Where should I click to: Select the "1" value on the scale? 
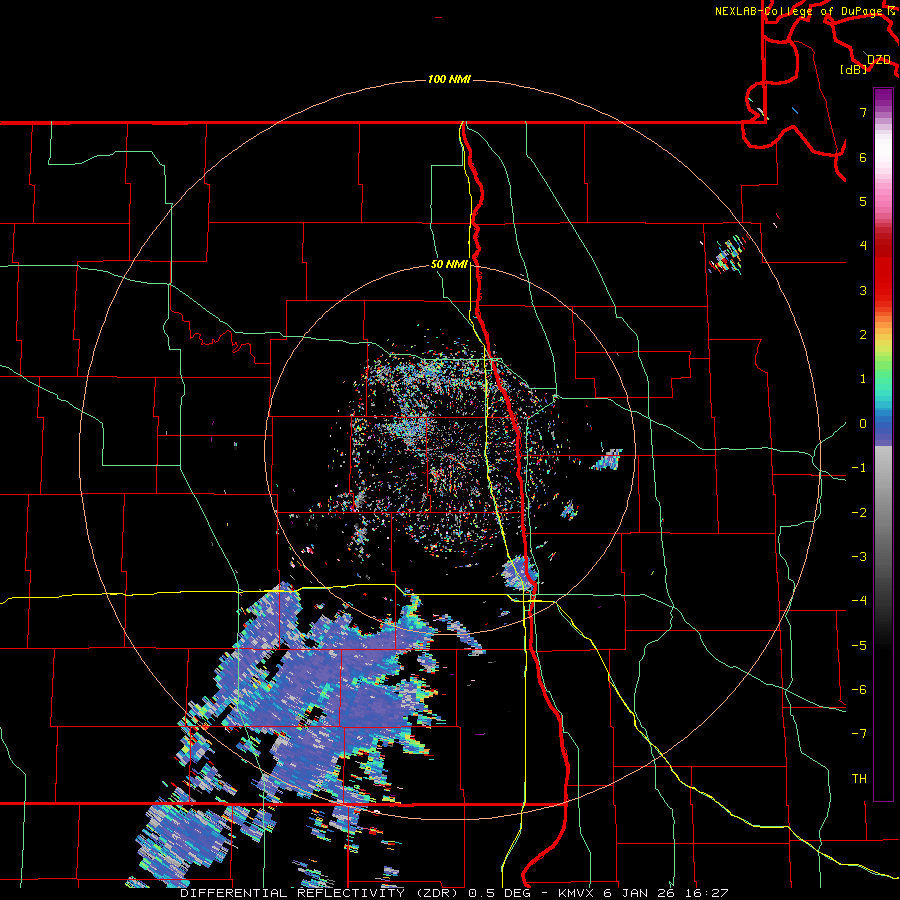pos(863,379)
